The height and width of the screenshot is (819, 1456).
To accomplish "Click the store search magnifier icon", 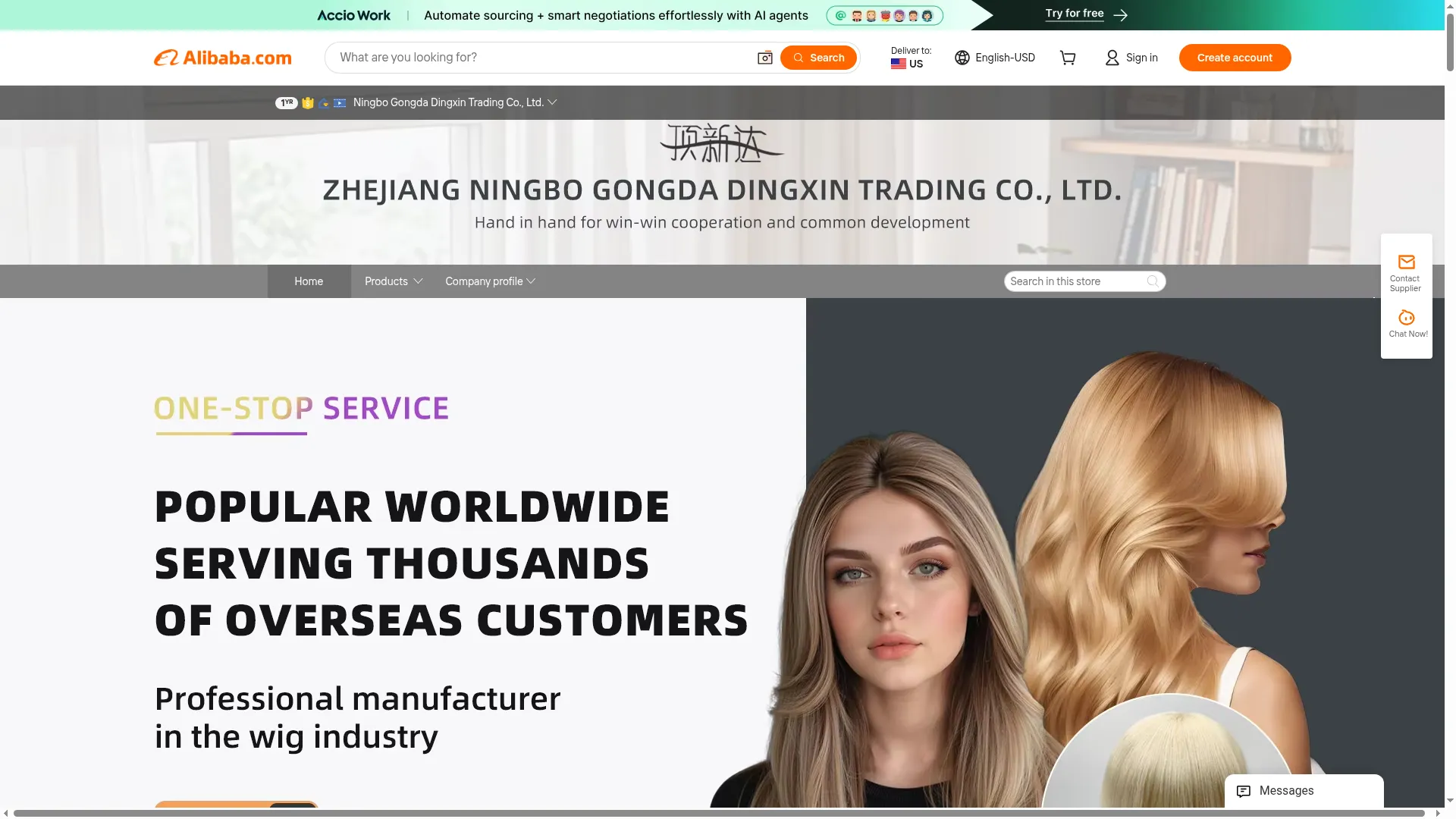I will [1153, 281].
